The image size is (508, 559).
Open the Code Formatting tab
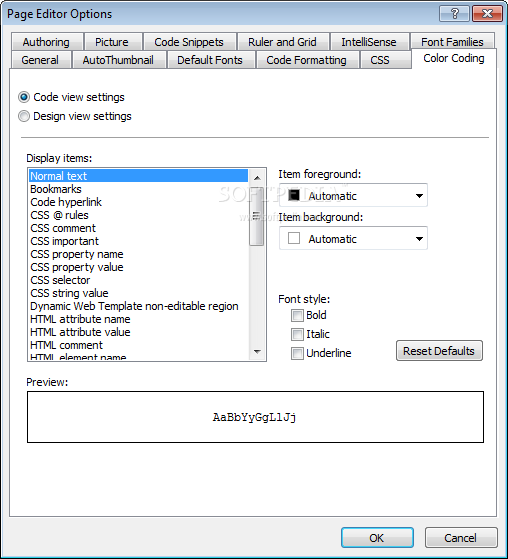[x=307, y=60]
